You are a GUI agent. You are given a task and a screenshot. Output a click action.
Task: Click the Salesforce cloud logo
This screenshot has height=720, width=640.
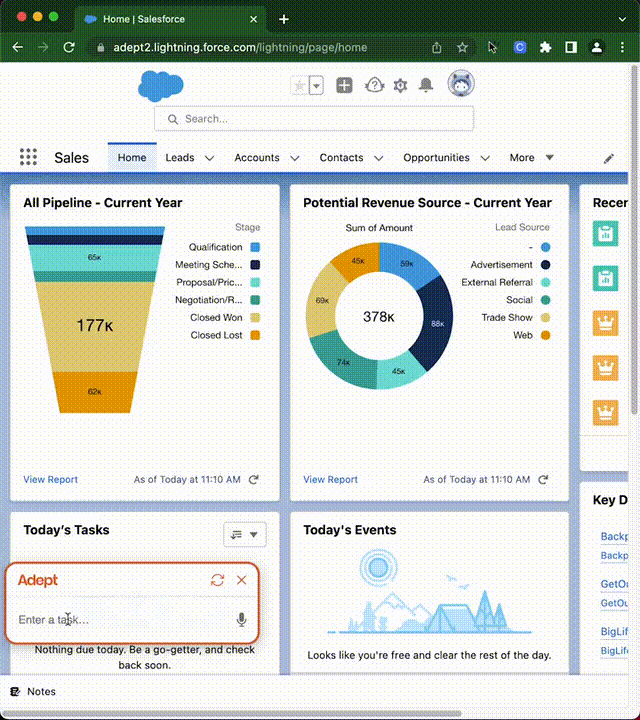[x=161, y=85]
